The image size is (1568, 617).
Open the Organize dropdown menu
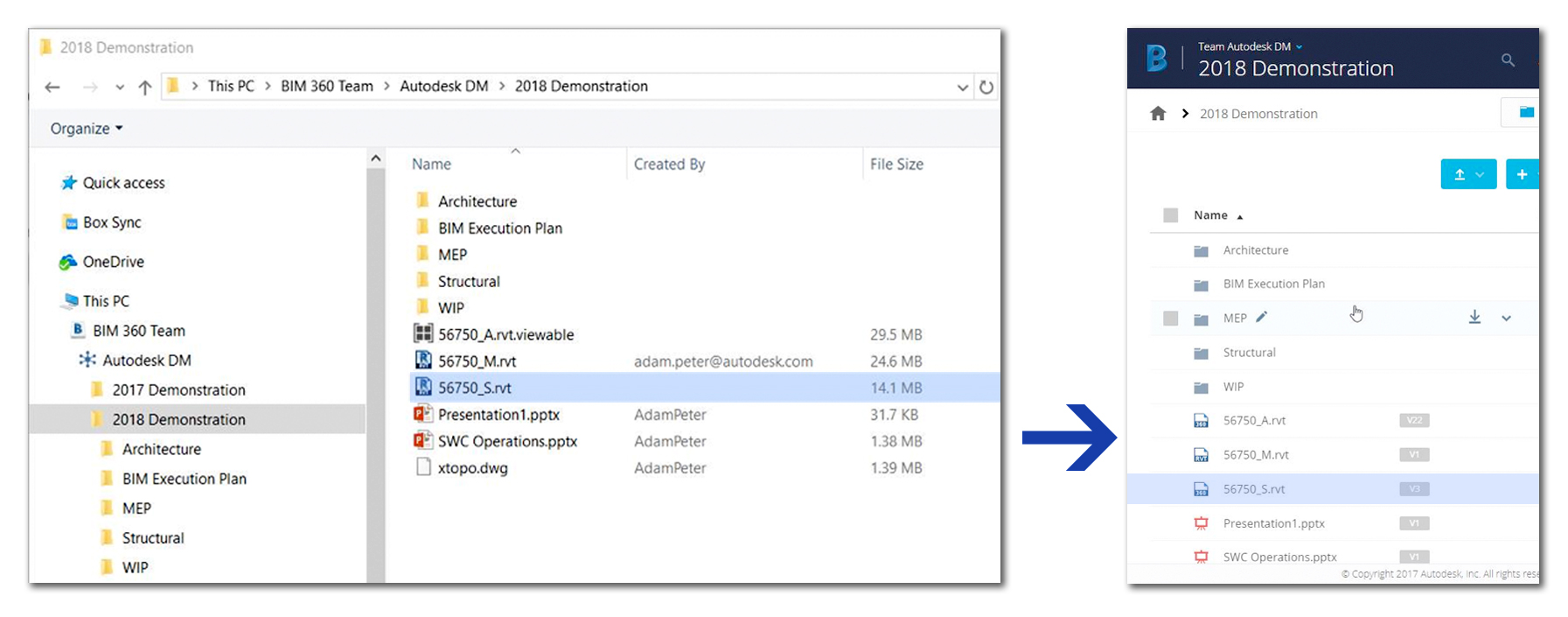click(86, 129)
